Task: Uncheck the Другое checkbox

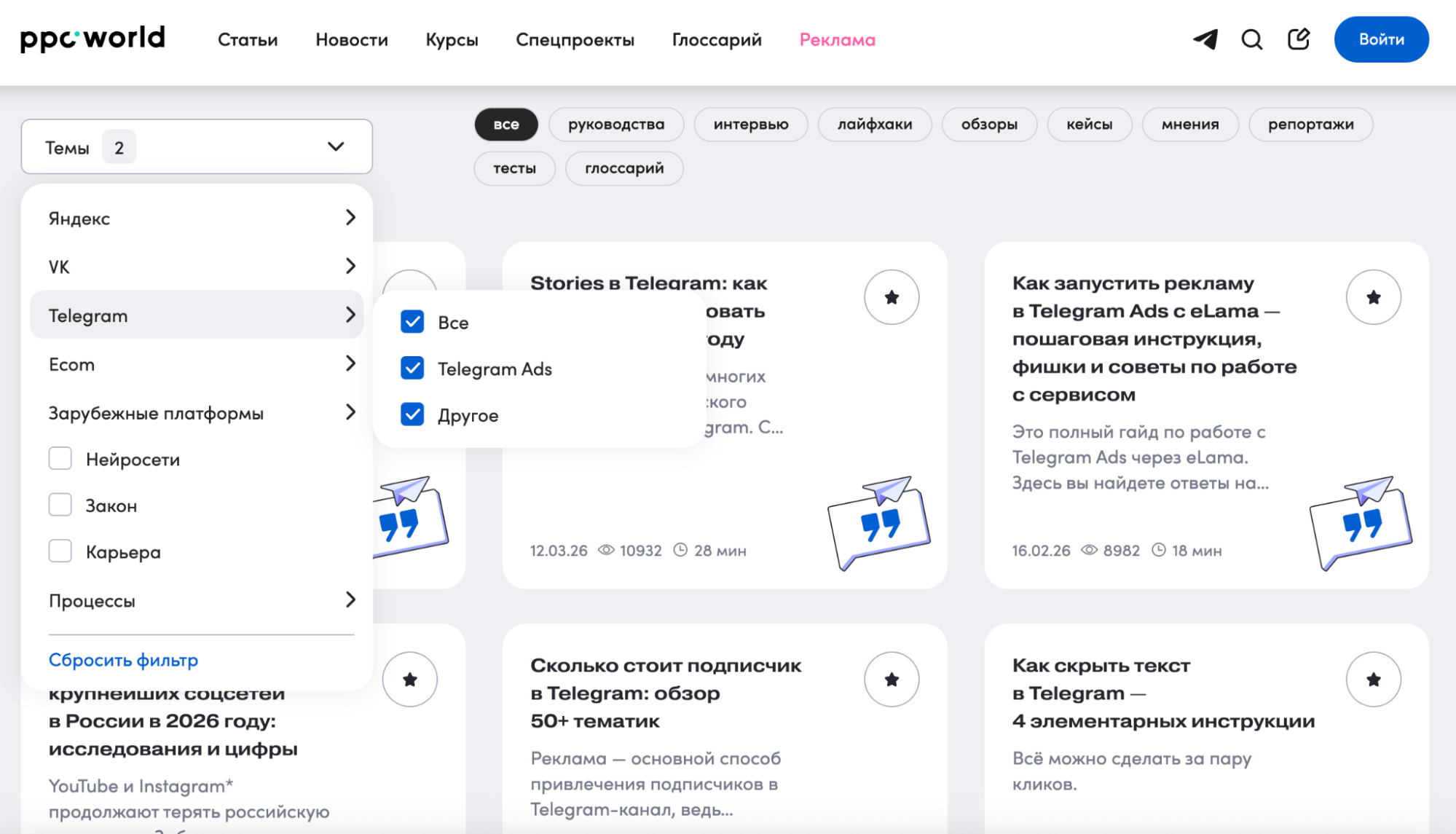Action: tap(412, 414)
